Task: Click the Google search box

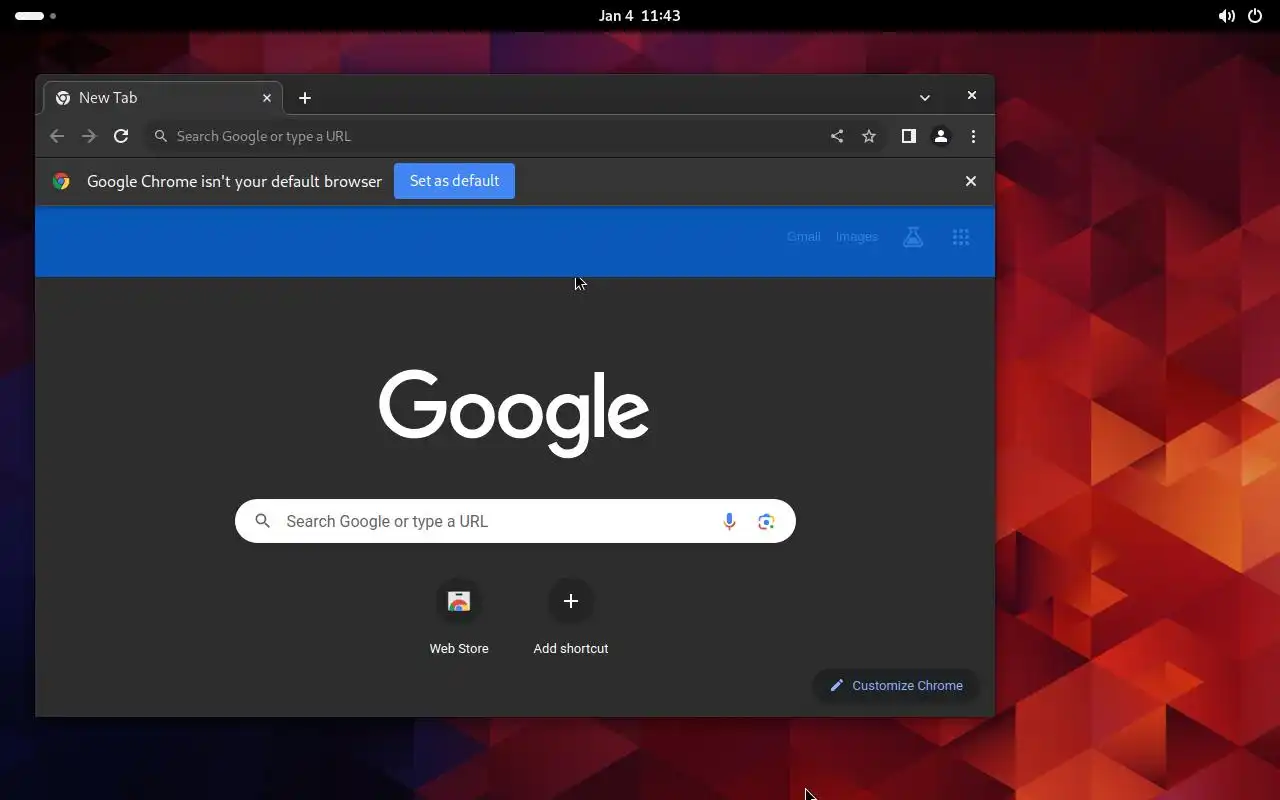Action: pos(515,521)
